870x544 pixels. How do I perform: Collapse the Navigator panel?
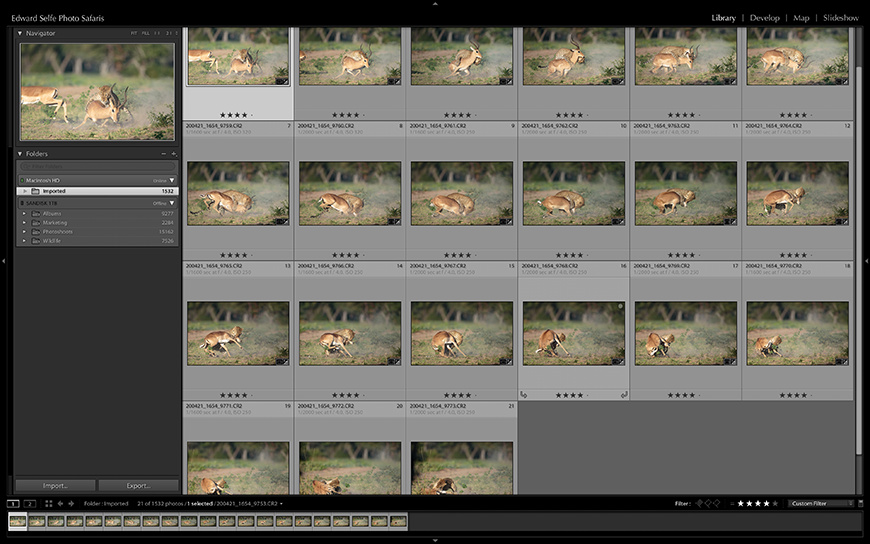point(20,33)
